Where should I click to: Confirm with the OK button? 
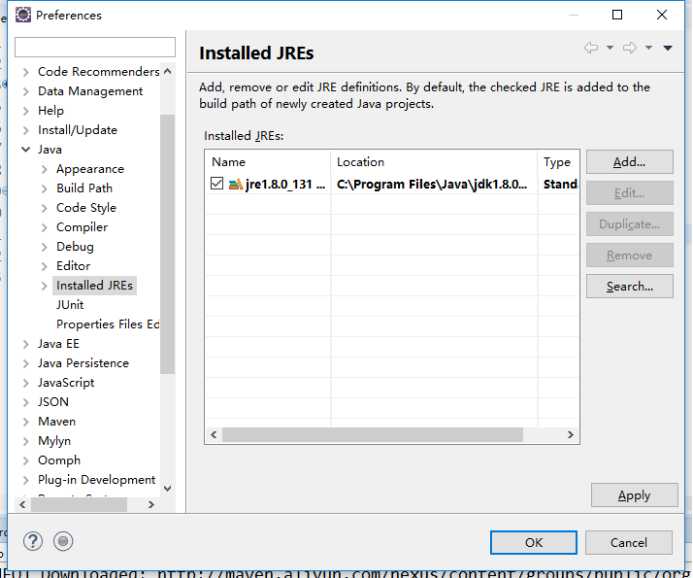pyautogui.click(x=533, y=542)
